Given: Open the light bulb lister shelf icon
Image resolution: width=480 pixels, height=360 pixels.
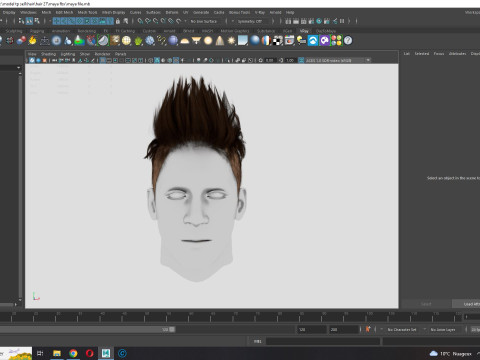Looking at the screenshot, I should [x=301, y=41].
